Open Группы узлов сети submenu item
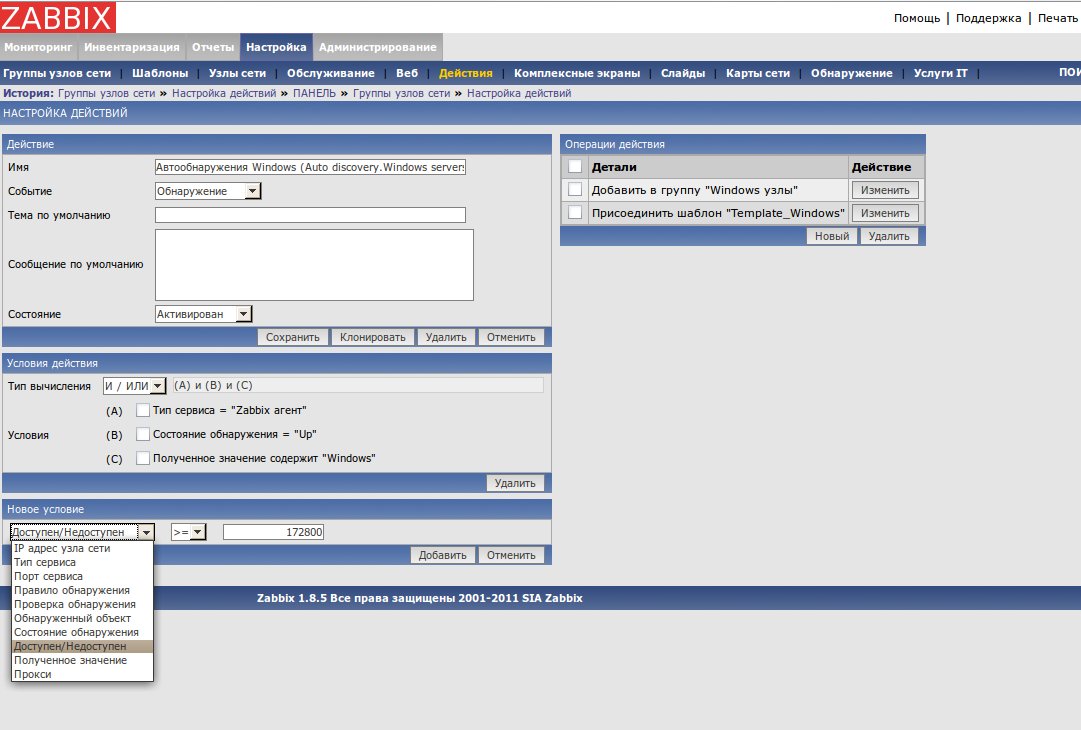This screenshot has height=730, width=1081. pyautogui.click(x=57, y=73)
